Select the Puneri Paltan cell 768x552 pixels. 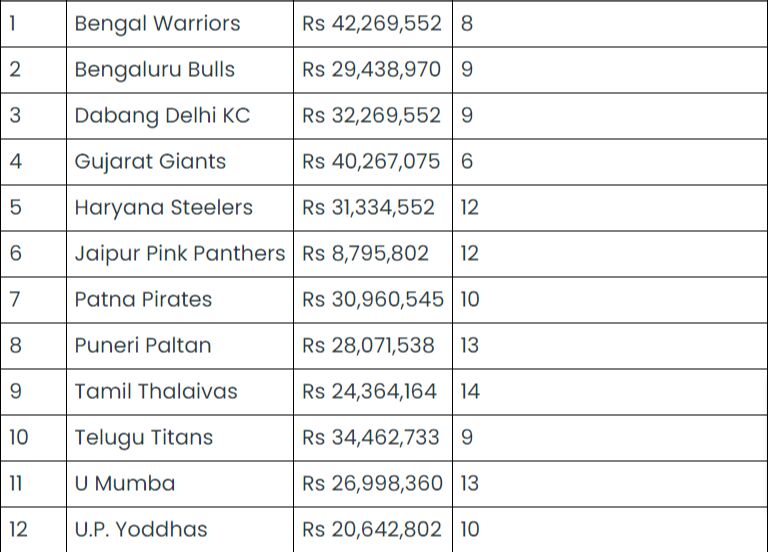(143, 345)
